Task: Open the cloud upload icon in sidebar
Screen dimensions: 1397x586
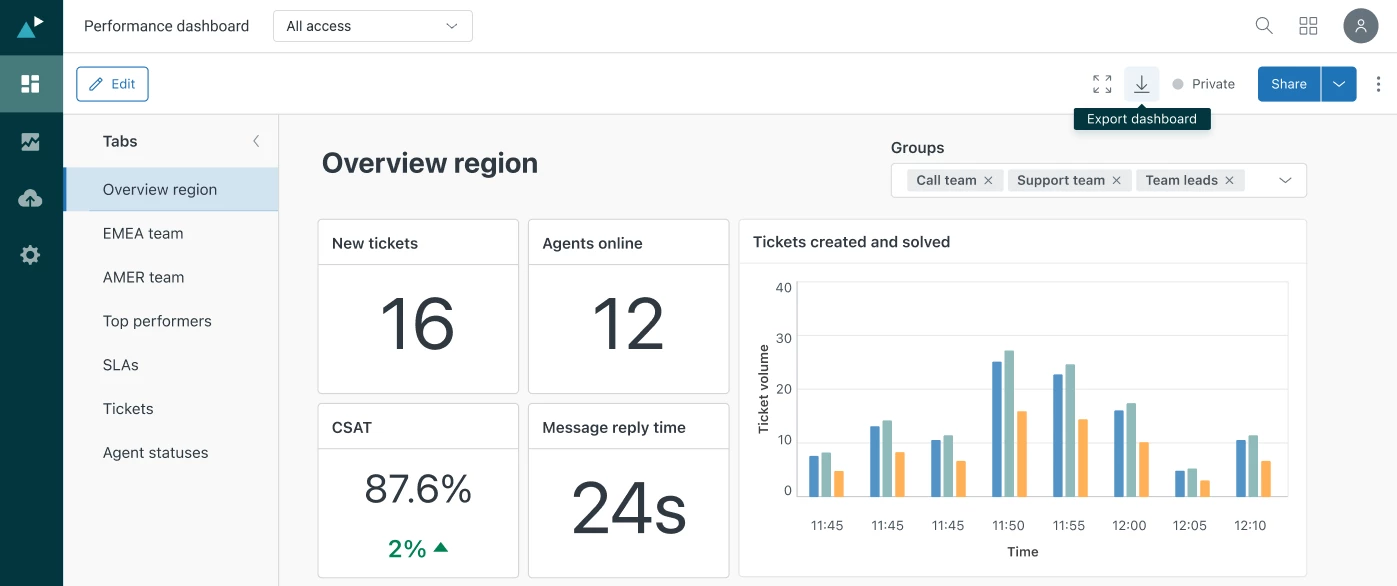Action: [31, 199]
